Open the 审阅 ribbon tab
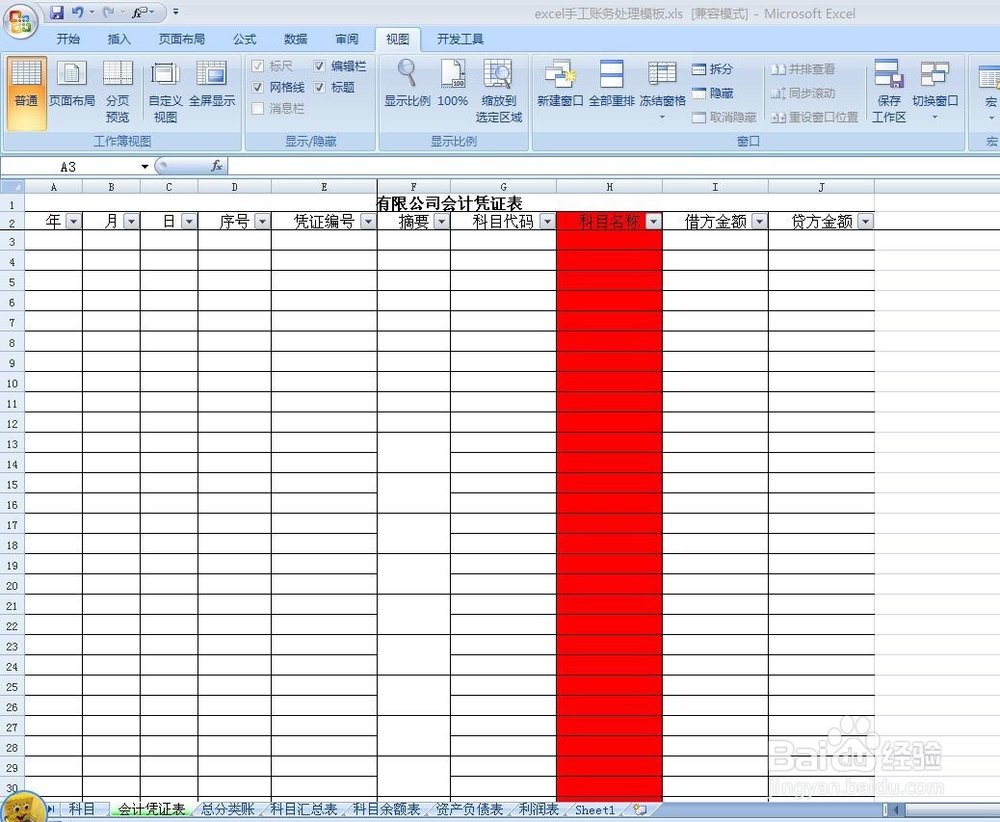The width and height of the screenshot is (1000, 822). [x=347, y=39]
